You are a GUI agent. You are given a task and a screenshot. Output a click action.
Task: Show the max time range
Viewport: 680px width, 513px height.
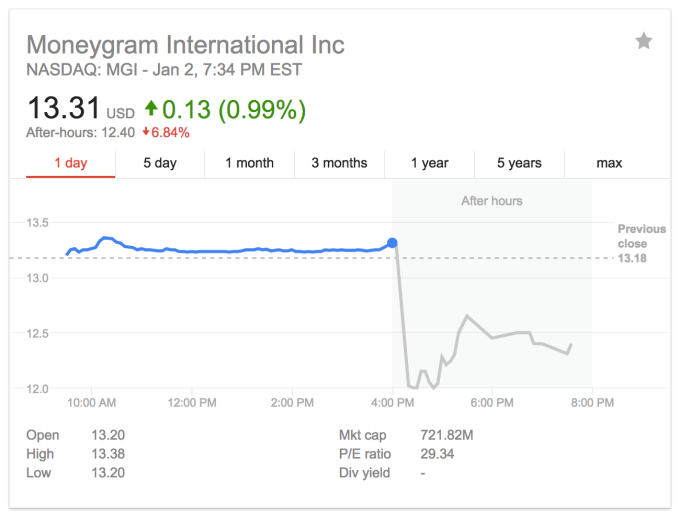pyautogui.click(x=609, y=163)
